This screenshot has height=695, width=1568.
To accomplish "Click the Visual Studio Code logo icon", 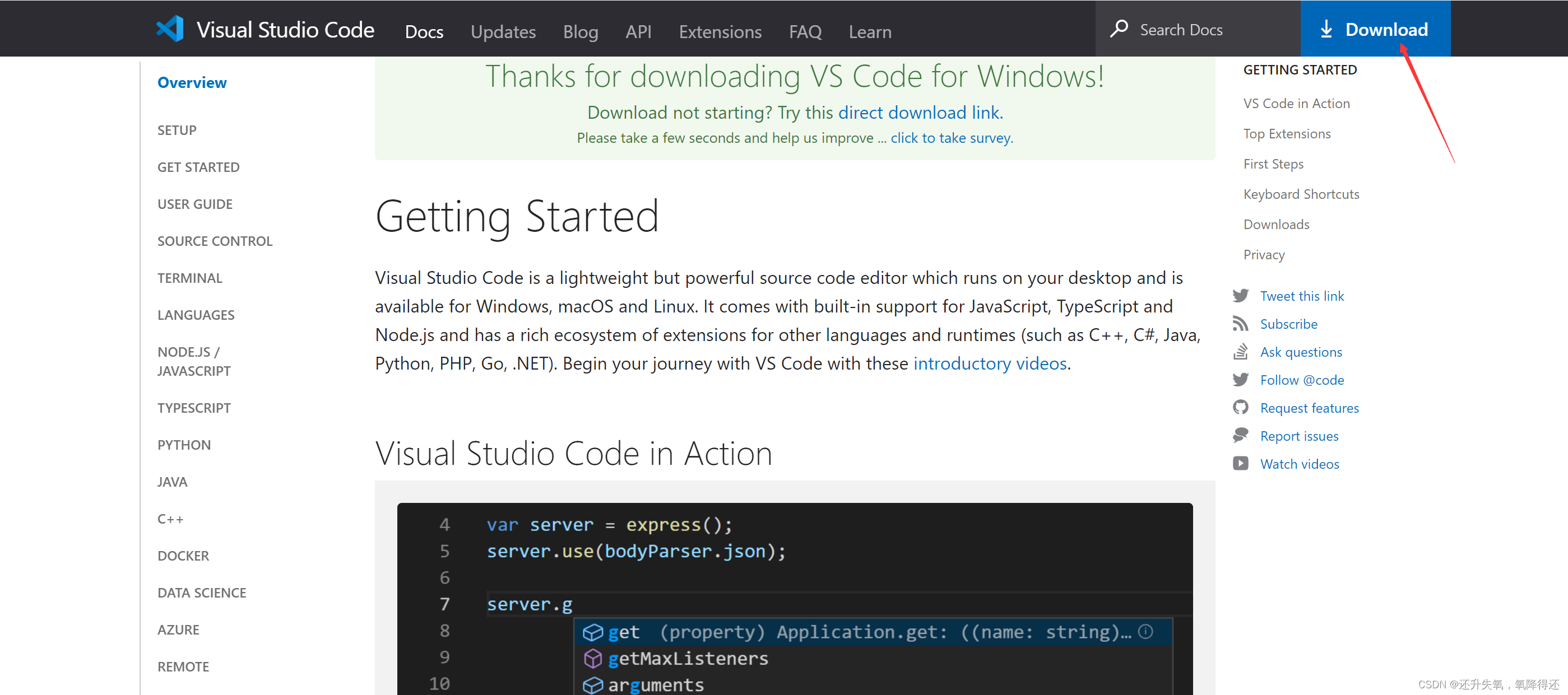I will [170, 29].
